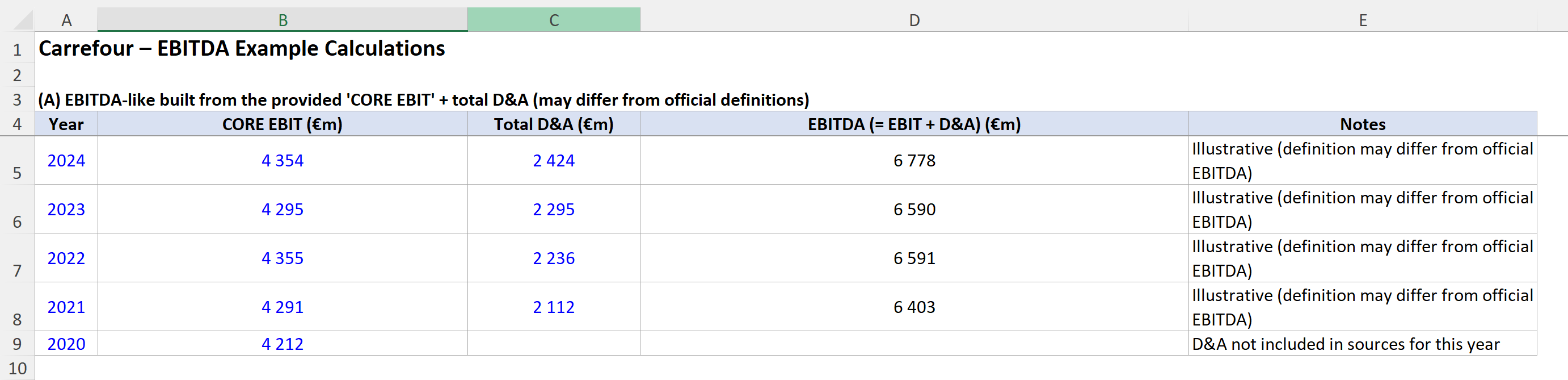Screen dimensions: 1568x380
Task: Select row 2 header
Action: pyautogui.click(x=17, y=75)
